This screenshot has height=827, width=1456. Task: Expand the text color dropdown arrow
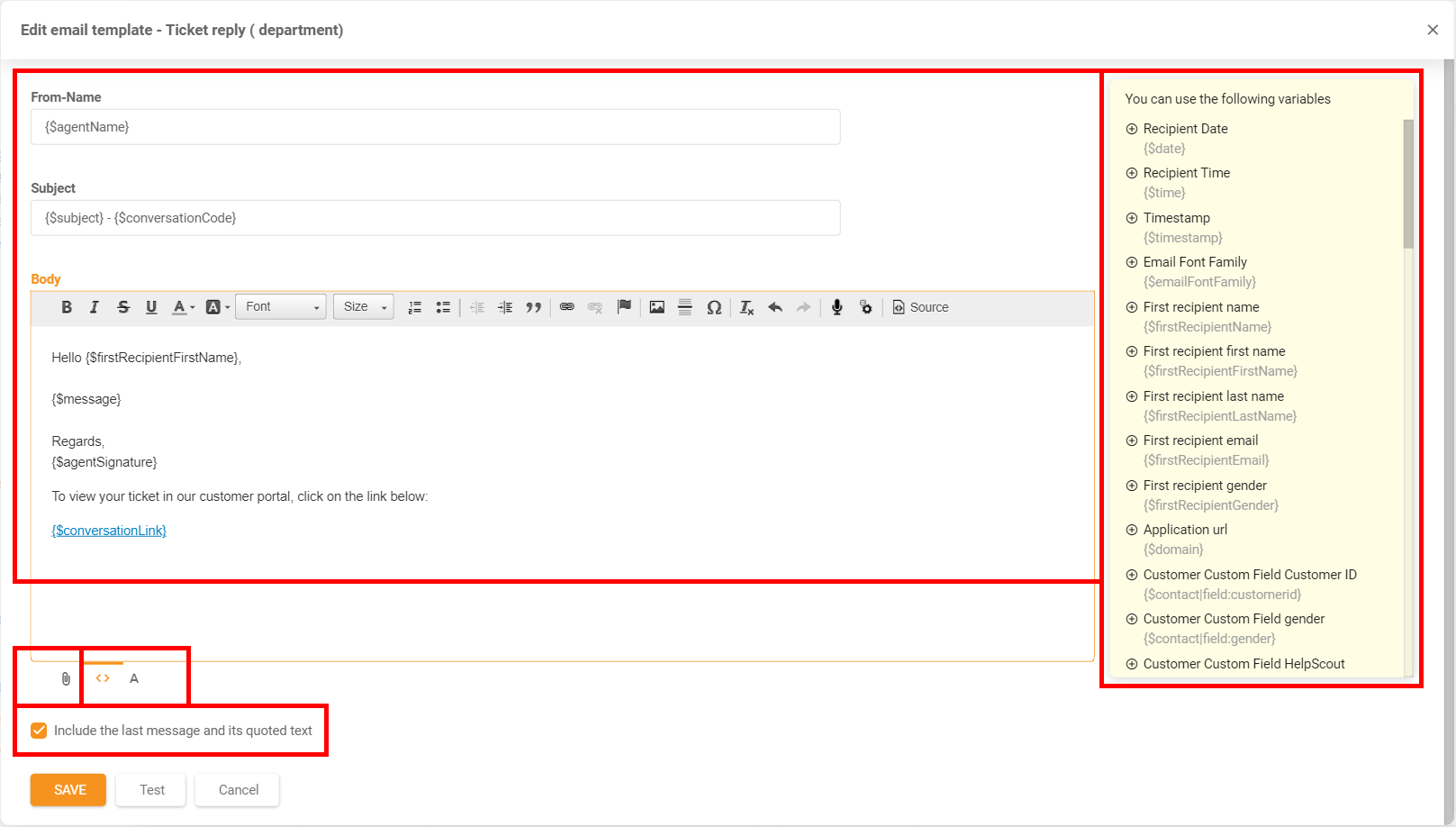tap(192, 308)
